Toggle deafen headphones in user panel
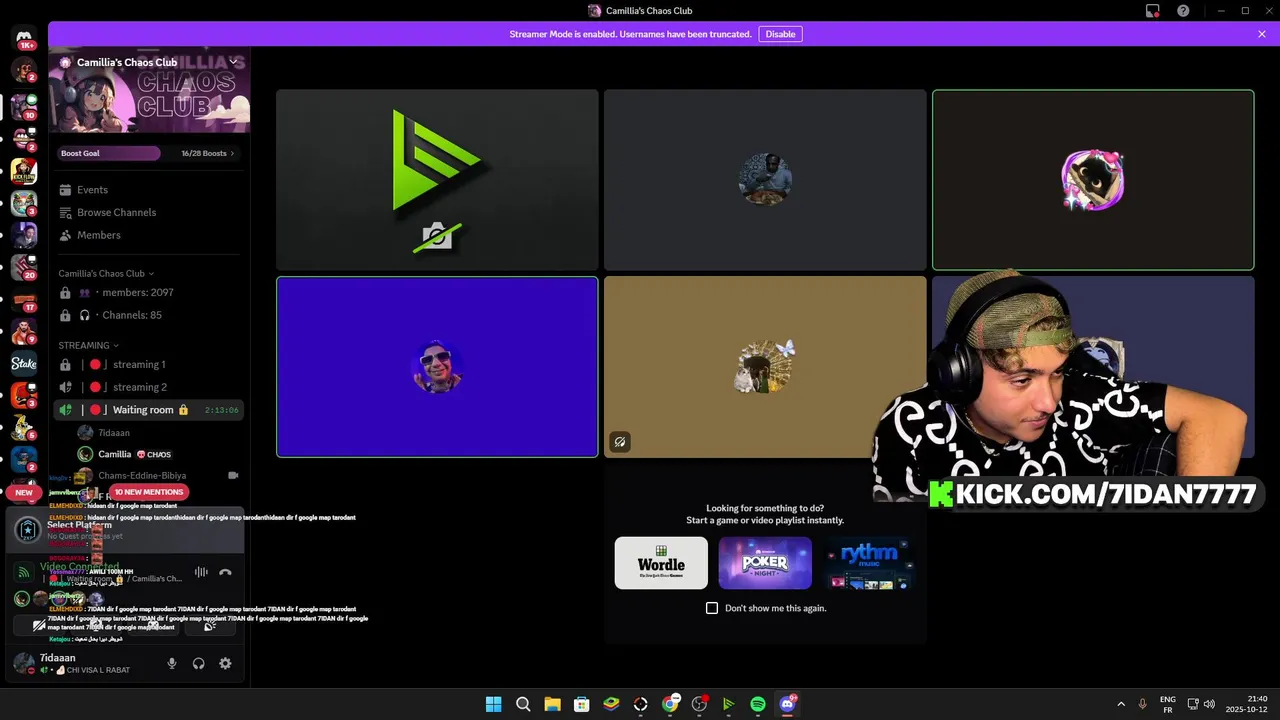This screenshot has height=720, width=1280. (199, 663)
